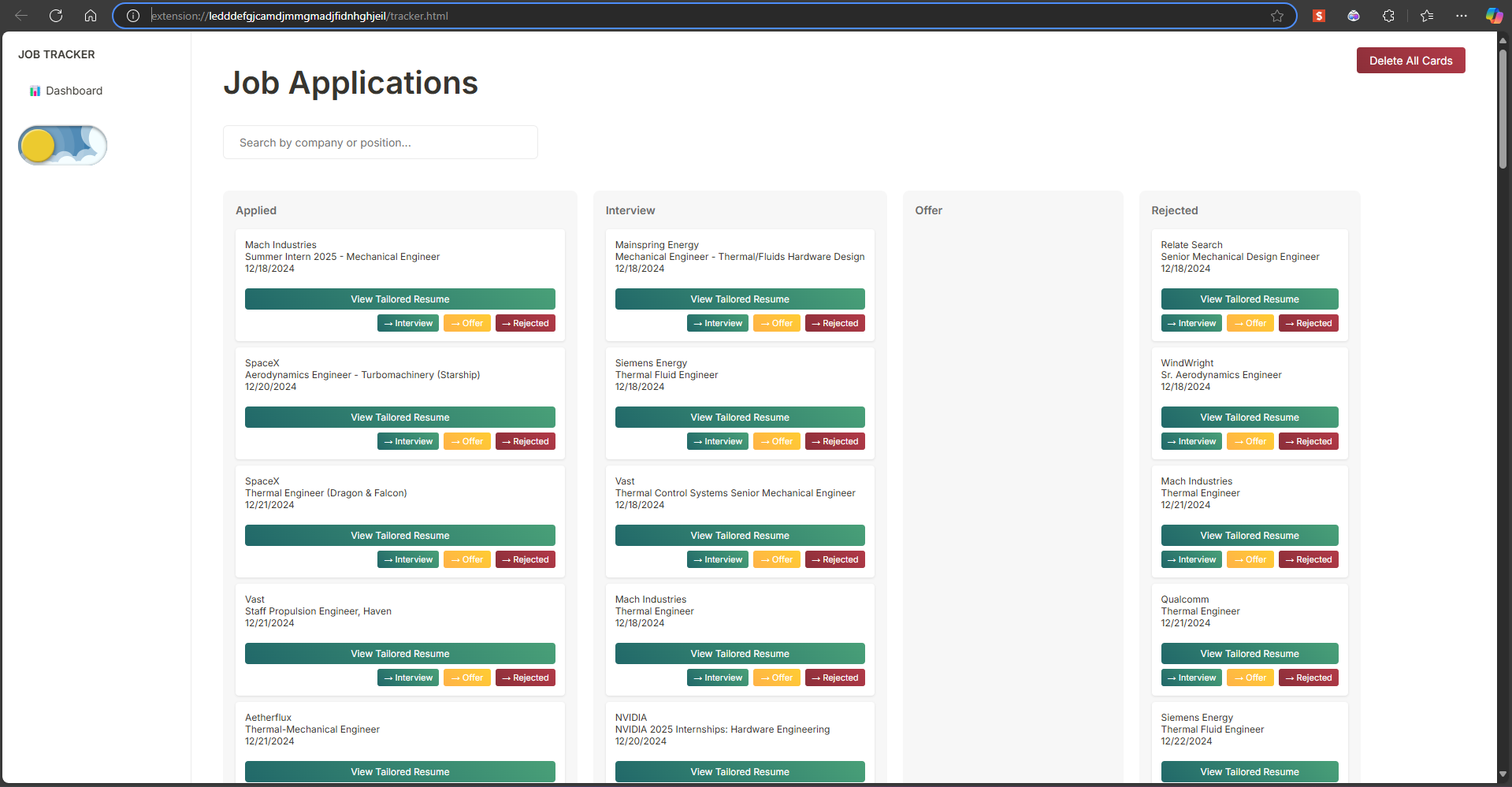The image size is (1512, 787).
Task: Click Delete All Cards button
Action: [1410, 61]
